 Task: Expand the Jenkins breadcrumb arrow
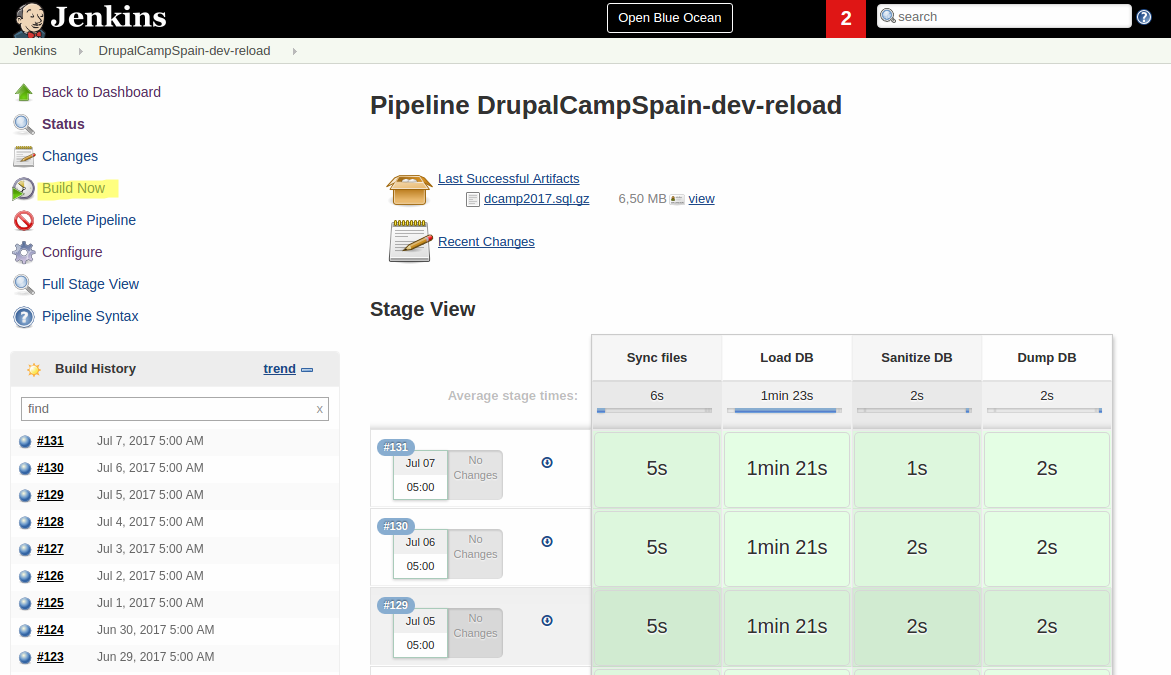coord(81,52)
